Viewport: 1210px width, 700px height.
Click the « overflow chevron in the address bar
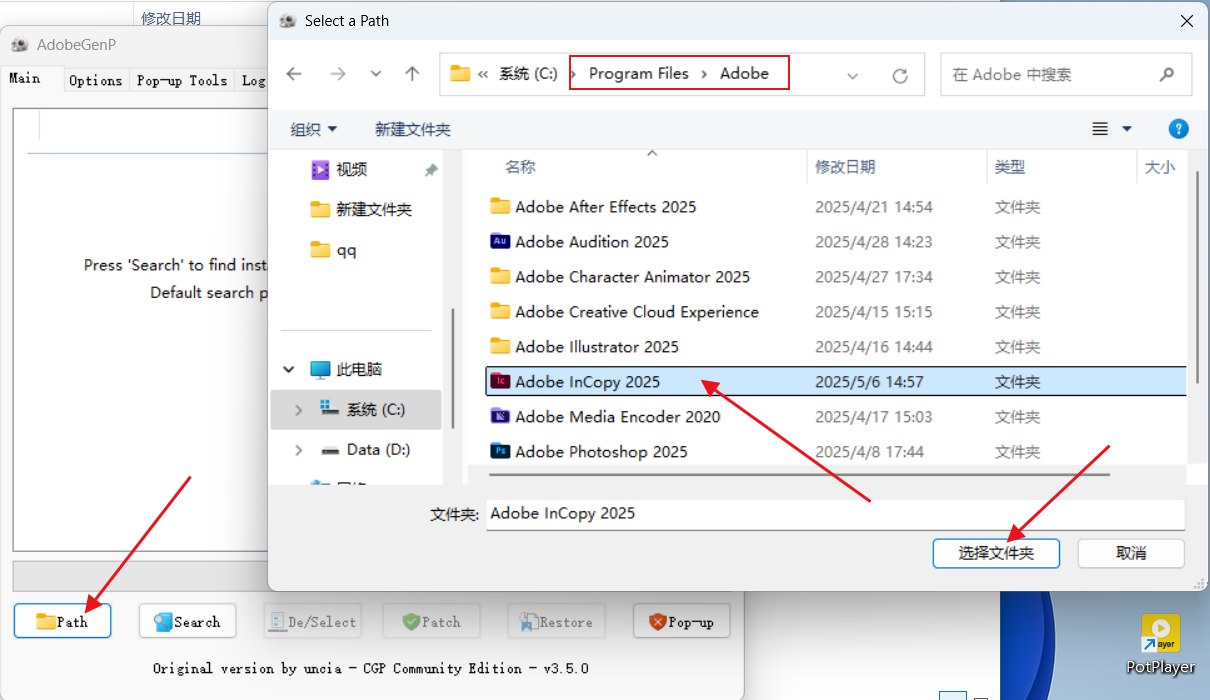coord(483,74)
